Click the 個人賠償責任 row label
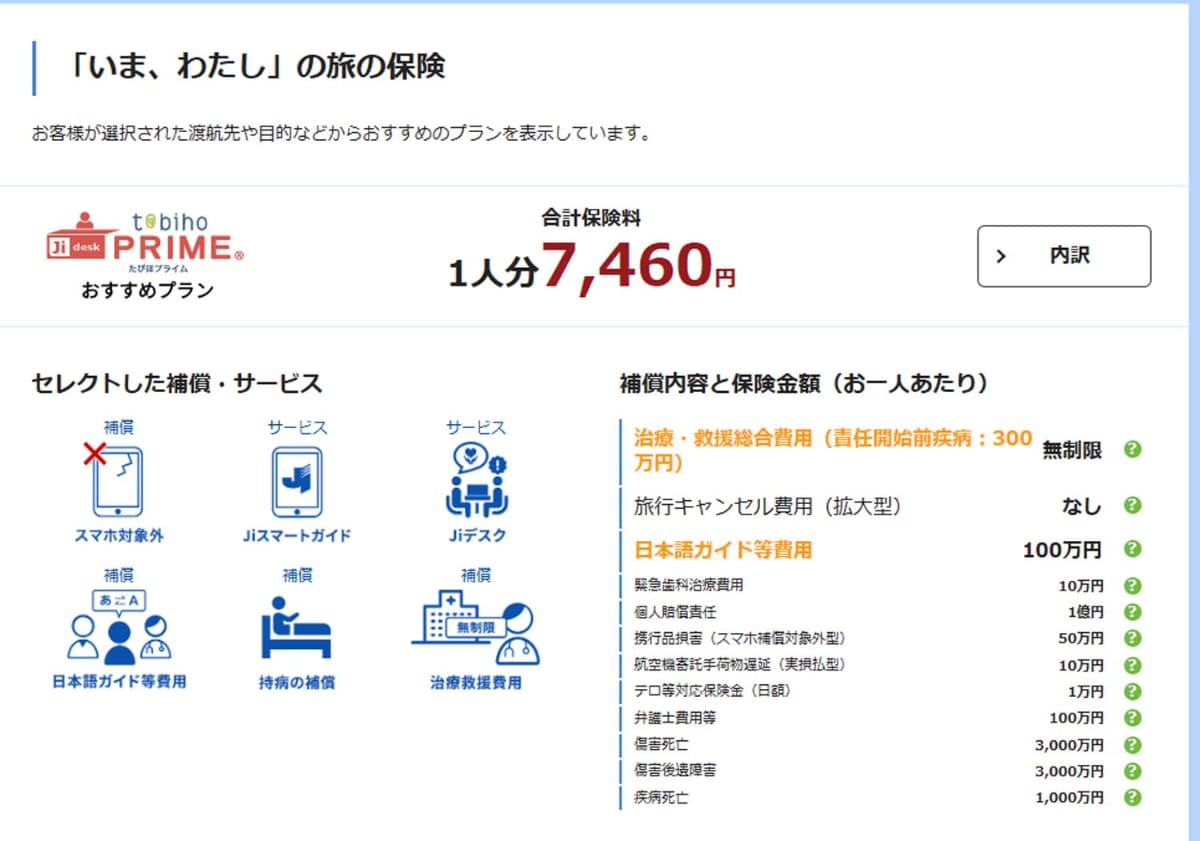Image resolution: width=1200 pixels, height=841 pixels. coord(675,612)
